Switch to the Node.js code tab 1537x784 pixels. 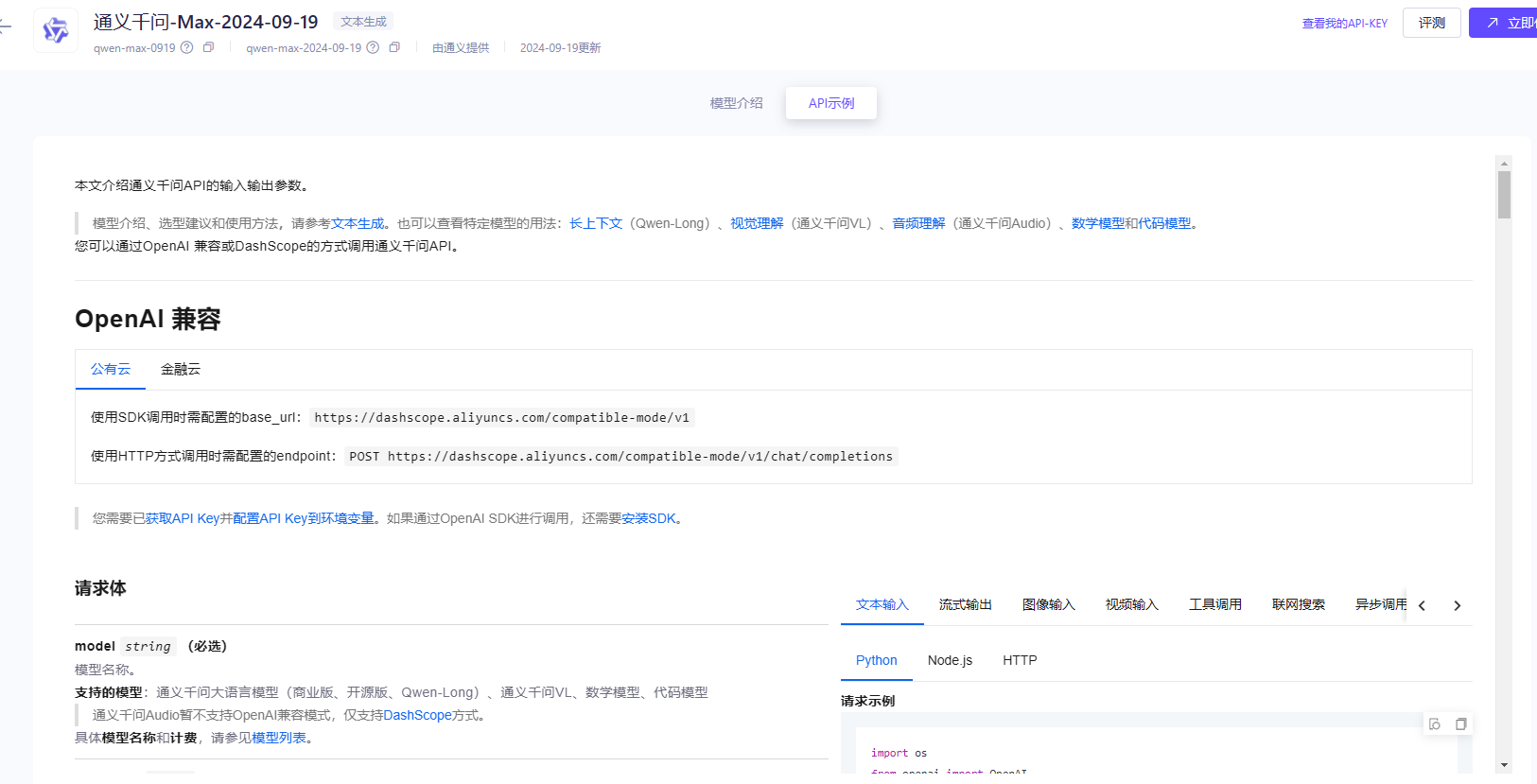[x=950, y=660]
